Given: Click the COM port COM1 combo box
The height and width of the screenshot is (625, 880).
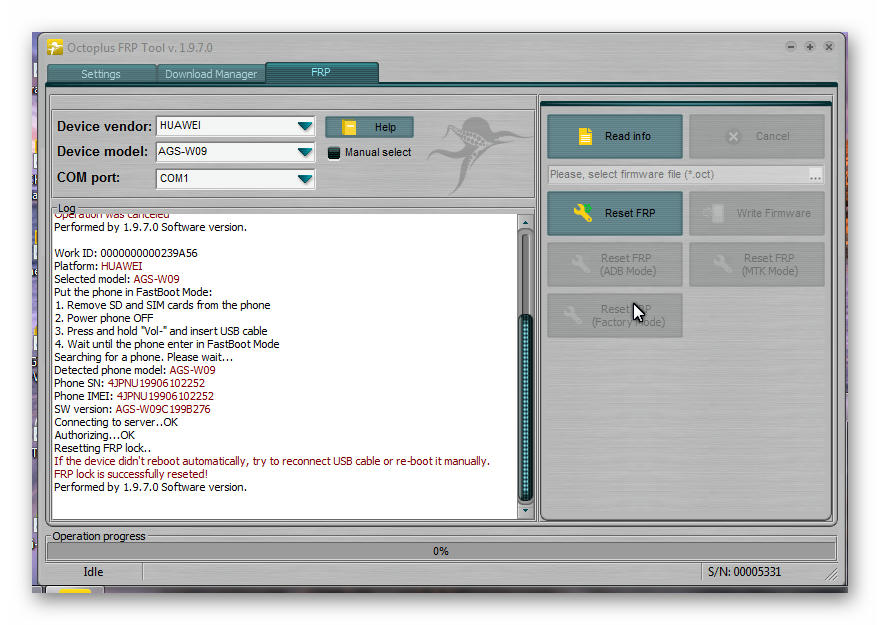Looking at the screenshot, I should click(x=236, y=178).
